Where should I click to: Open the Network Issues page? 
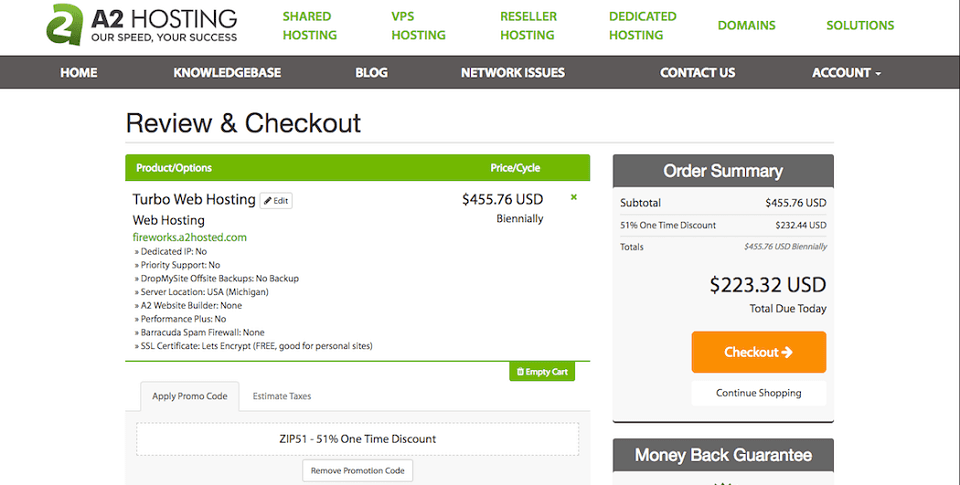coord(513,73)
